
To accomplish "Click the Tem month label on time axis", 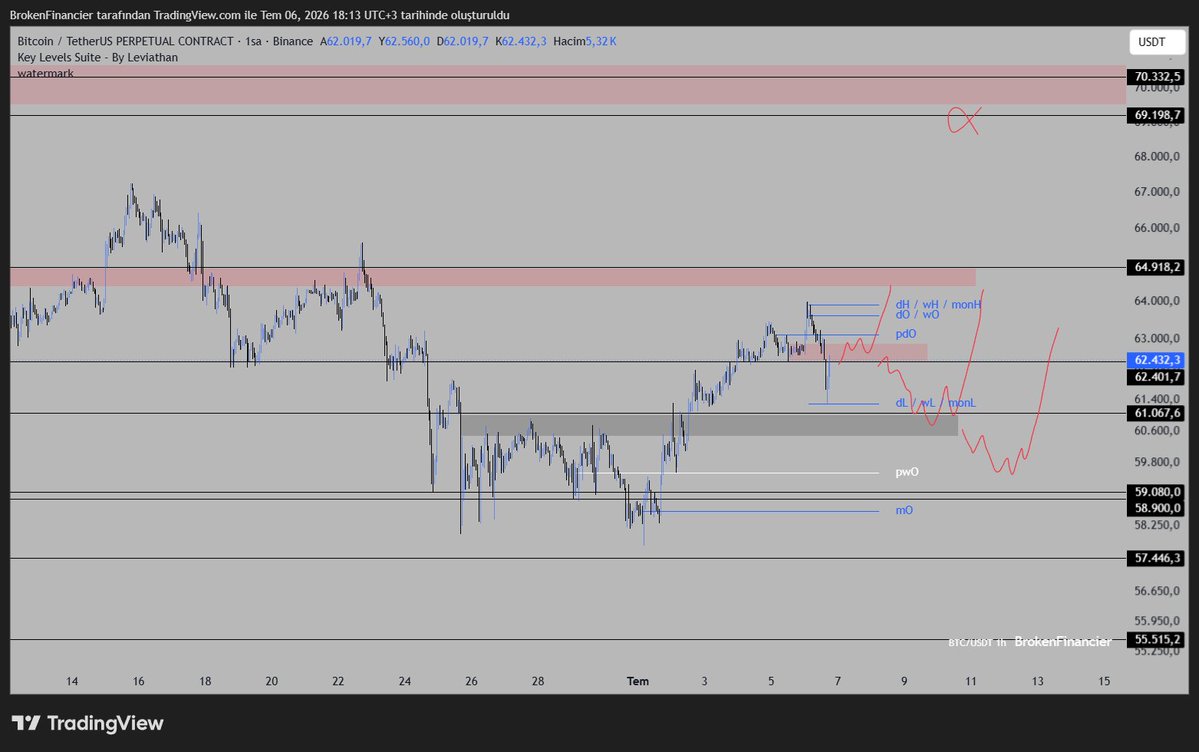I will [638, 682].
